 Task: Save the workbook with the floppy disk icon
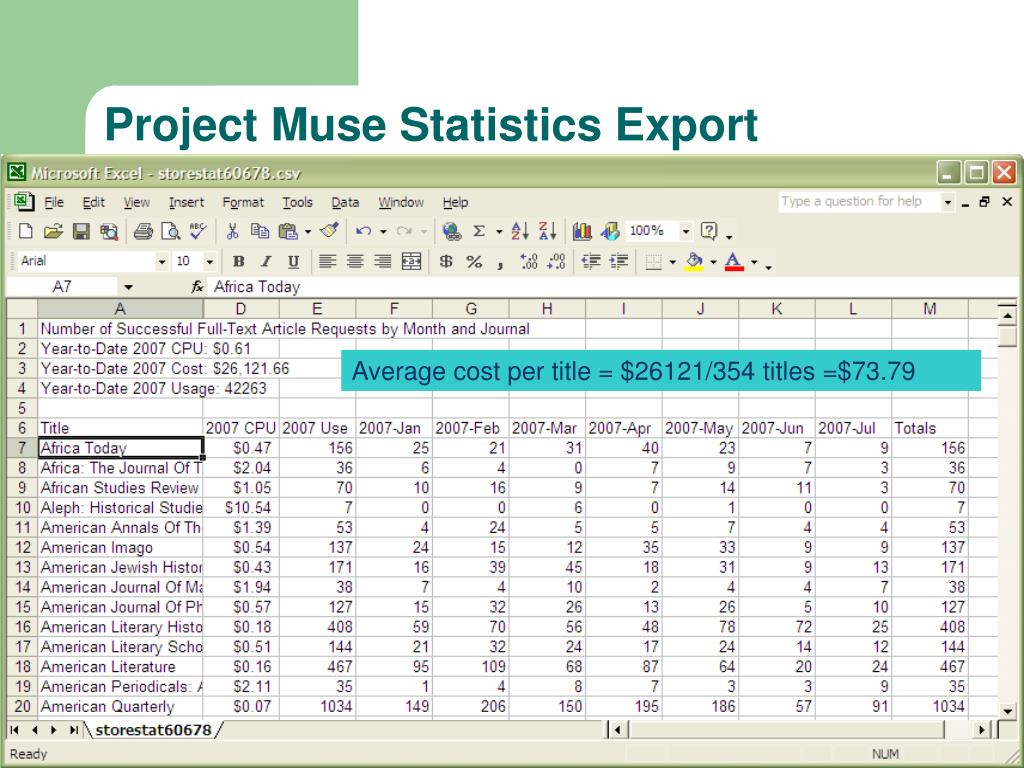[x=81, y=231]
